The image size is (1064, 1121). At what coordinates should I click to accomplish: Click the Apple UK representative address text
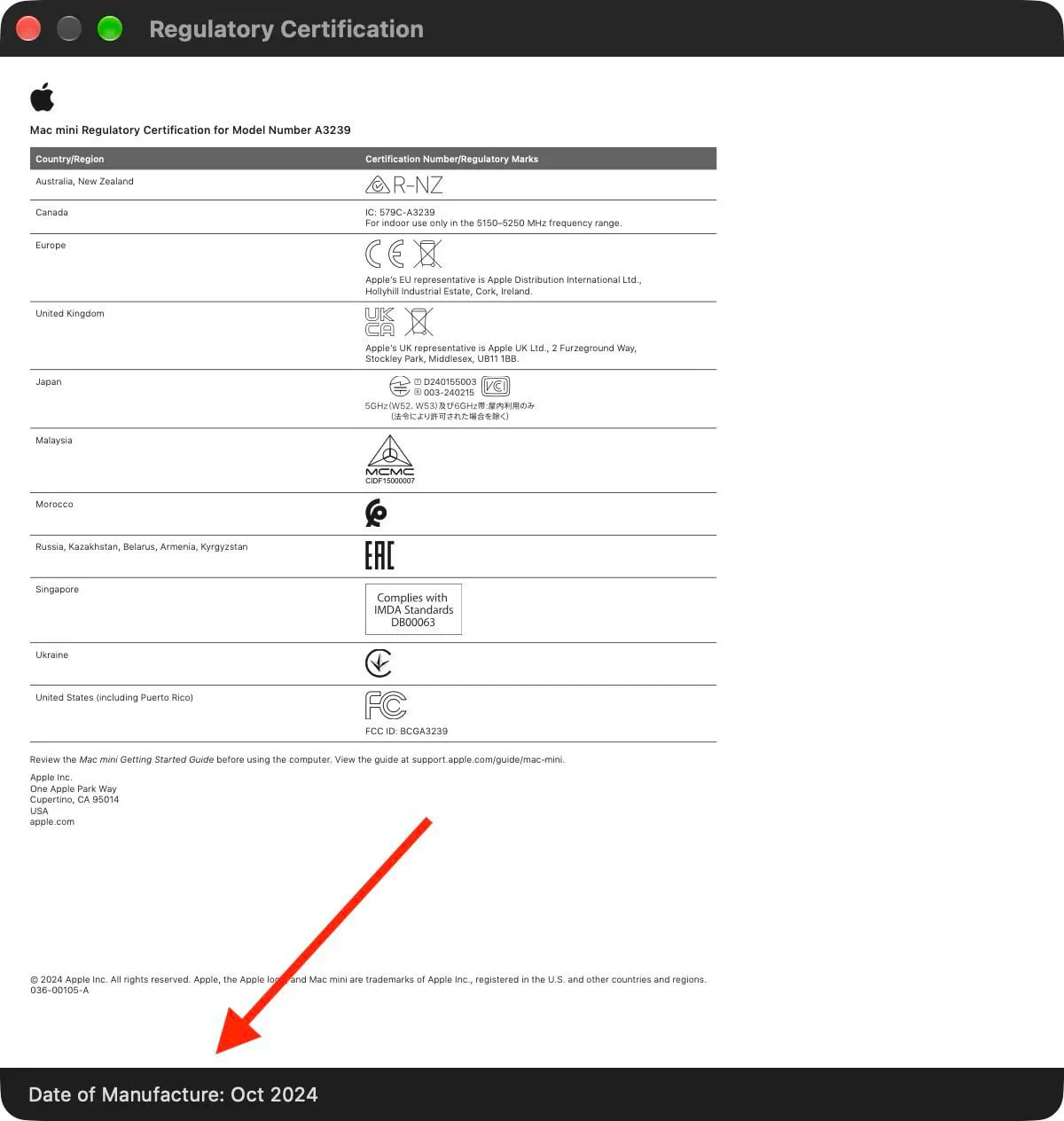point(501,354)
